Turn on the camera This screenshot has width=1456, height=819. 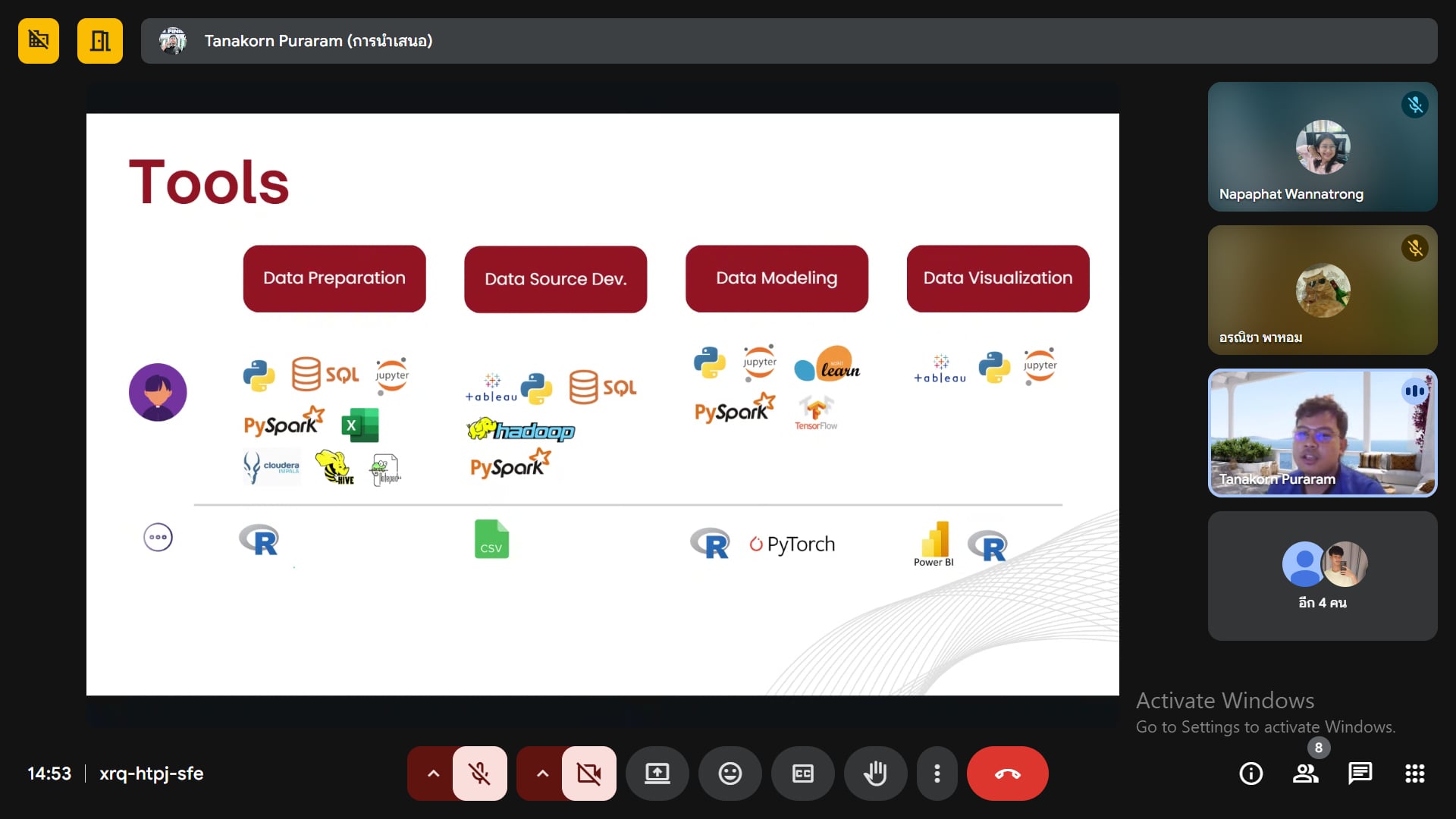point(588,773)
